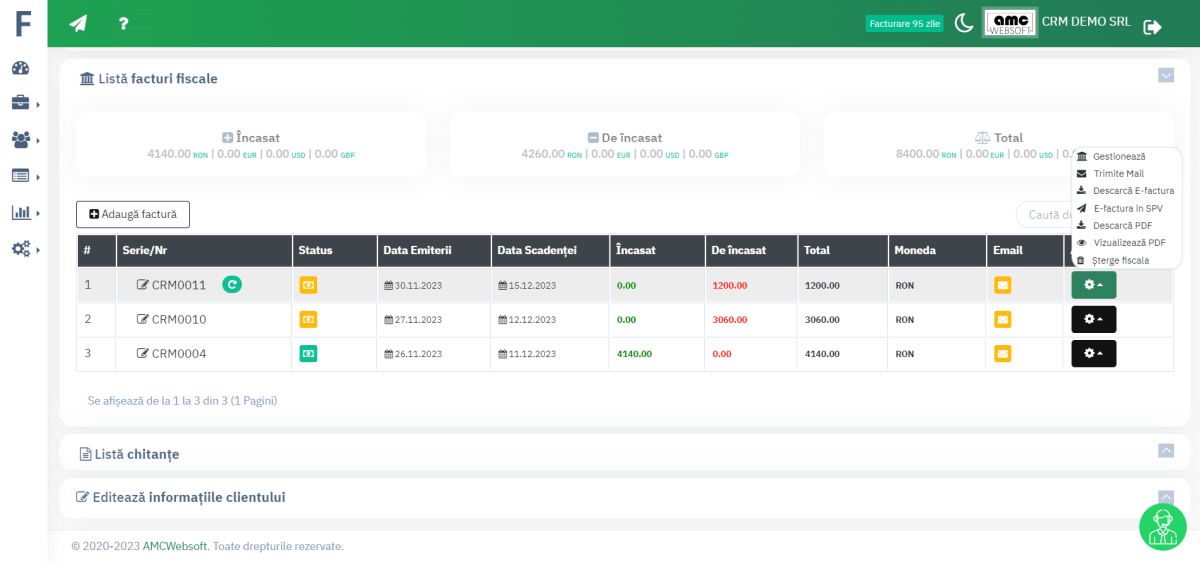The height and width of the screenshot is (564, 1200).
Task: Click the yellow email icon for CRM0010
Action: [x=1002, y=320]
